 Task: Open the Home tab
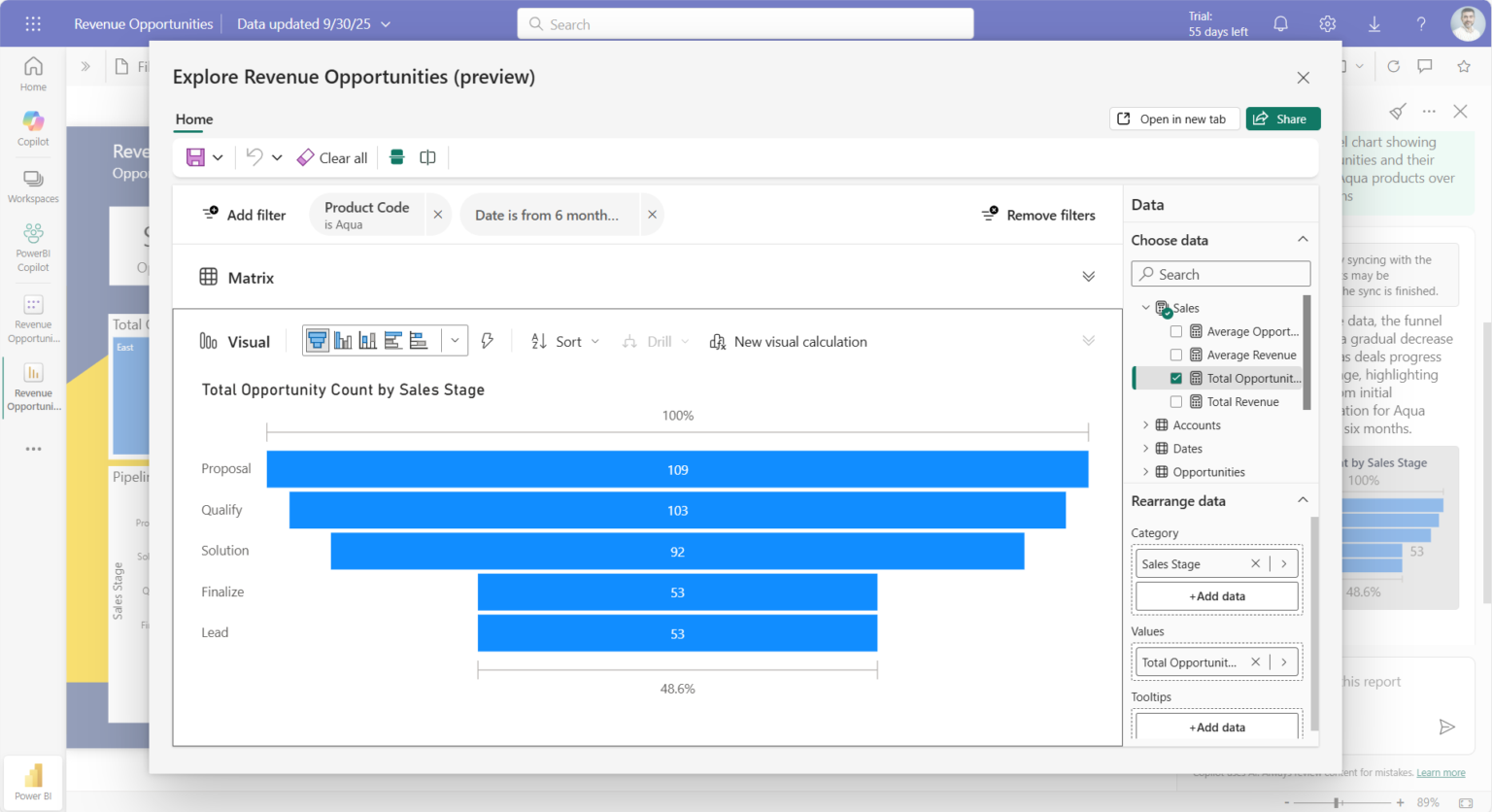194,119
